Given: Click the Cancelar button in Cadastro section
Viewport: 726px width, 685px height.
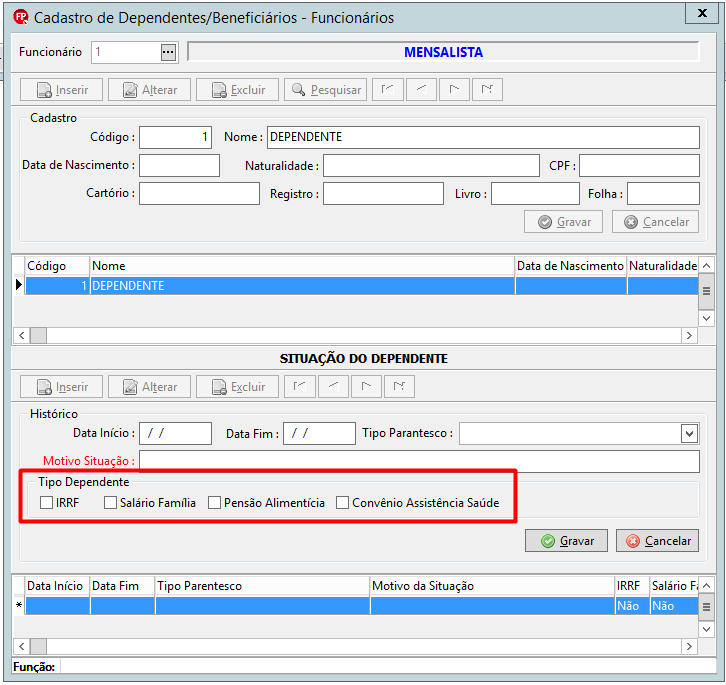Looking at the screenshot, I should pyautogui.click(x=655, y=222).
